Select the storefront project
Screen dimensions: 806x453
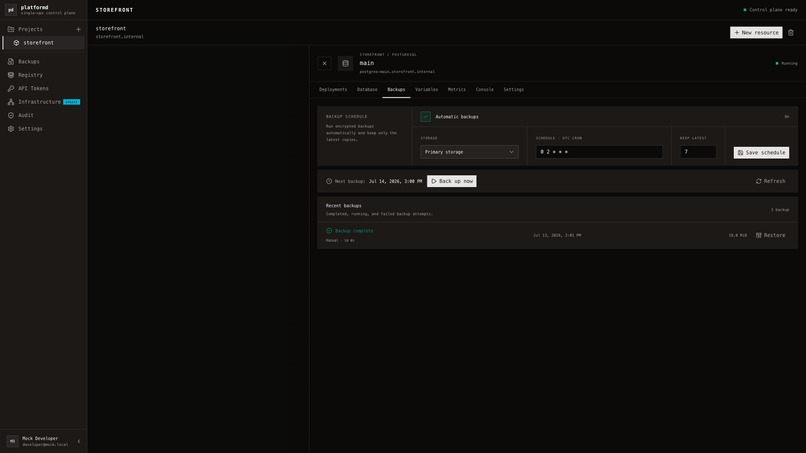pyautogui.click(x=44, y=43)
